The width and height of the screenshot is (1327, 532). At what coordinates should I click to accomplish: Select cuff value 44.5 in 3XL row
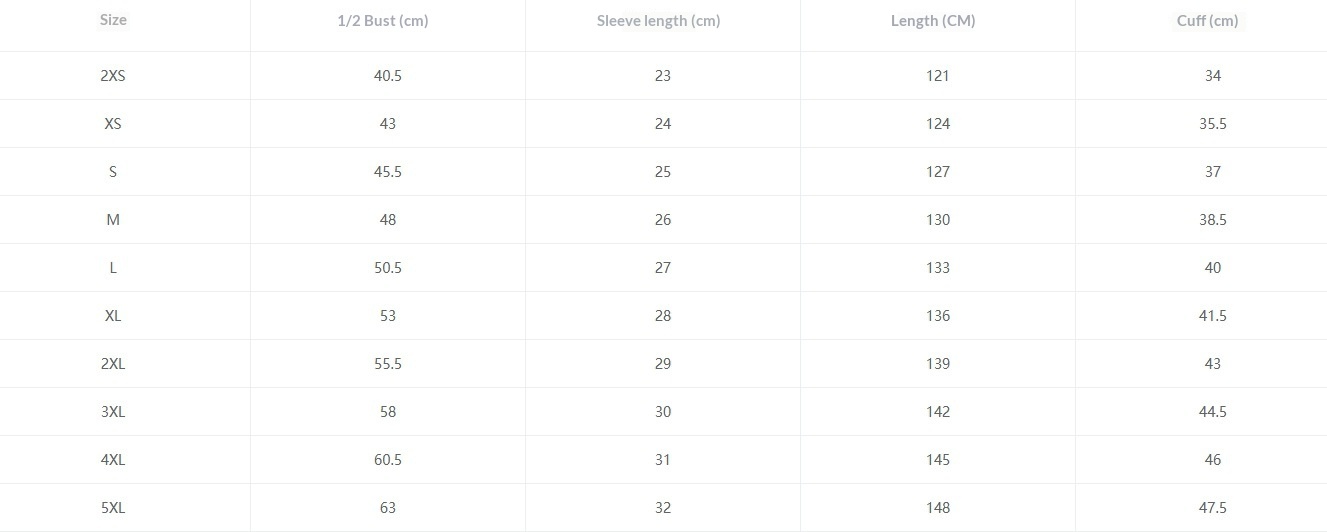1213,412
